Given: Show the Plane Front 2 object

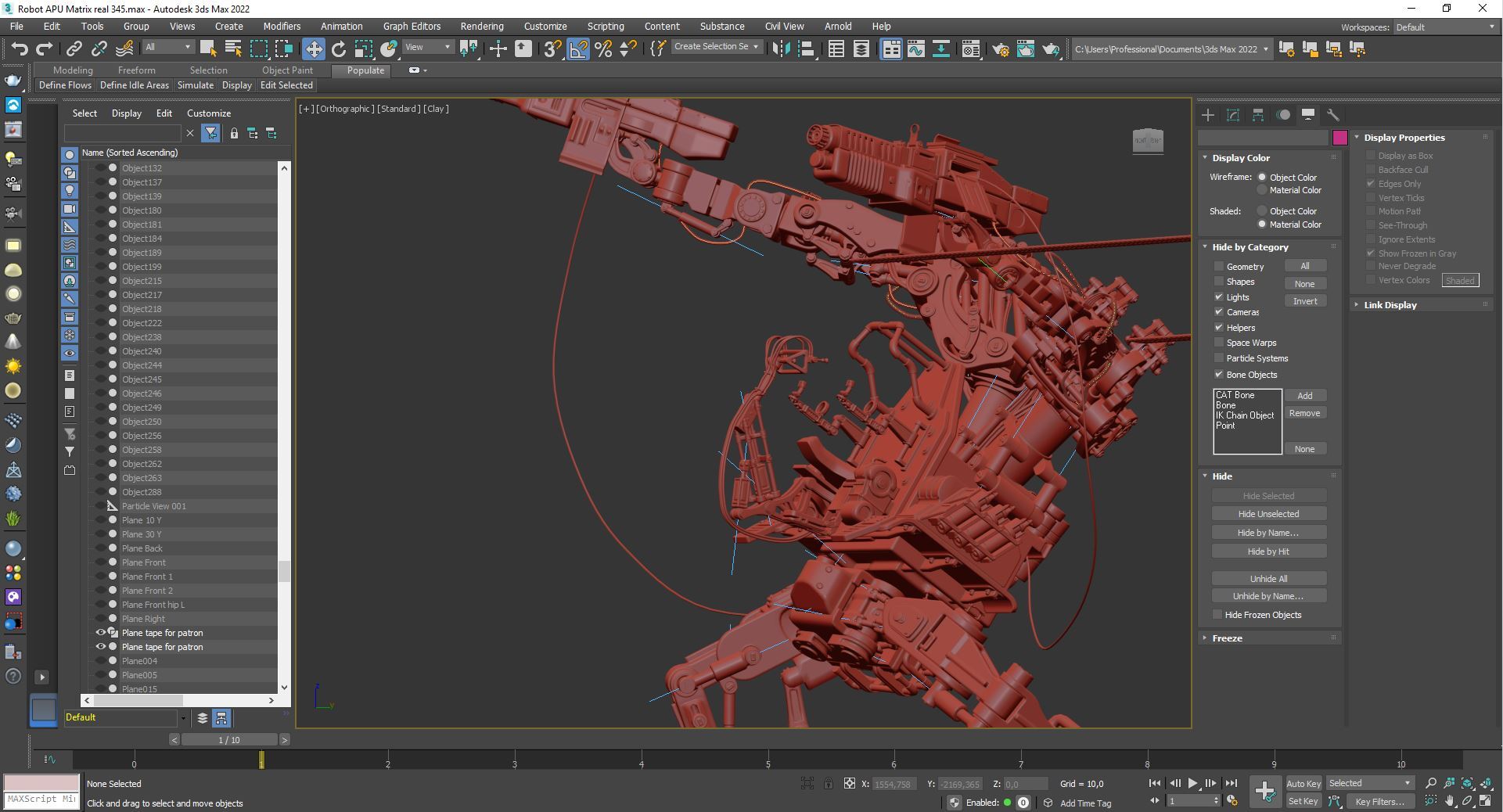Looking at the screenshot, I should [101, 591].
